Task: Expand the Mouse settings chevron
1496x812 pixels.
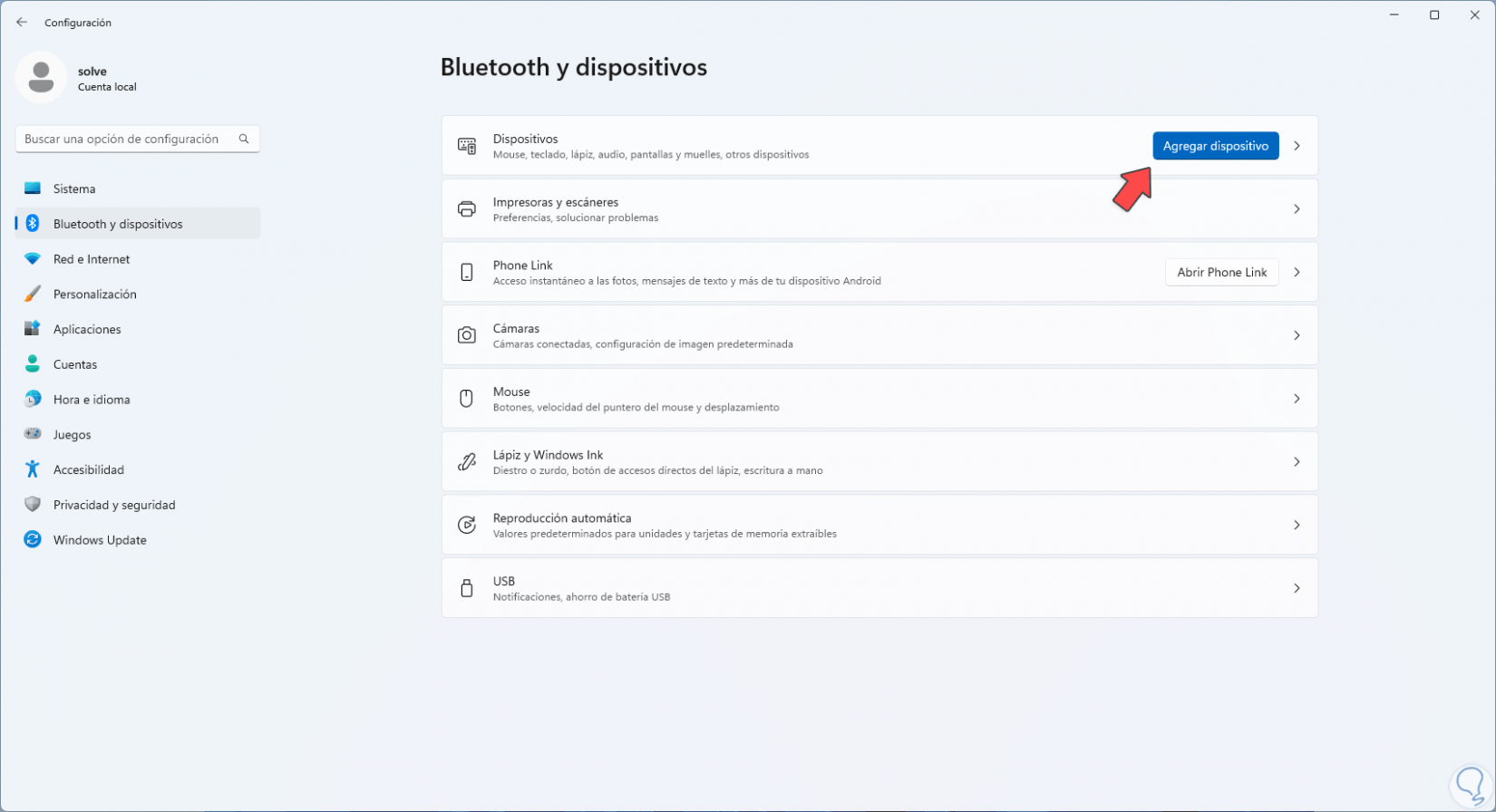Action: pyautogui.click(x=1297, y=399)
